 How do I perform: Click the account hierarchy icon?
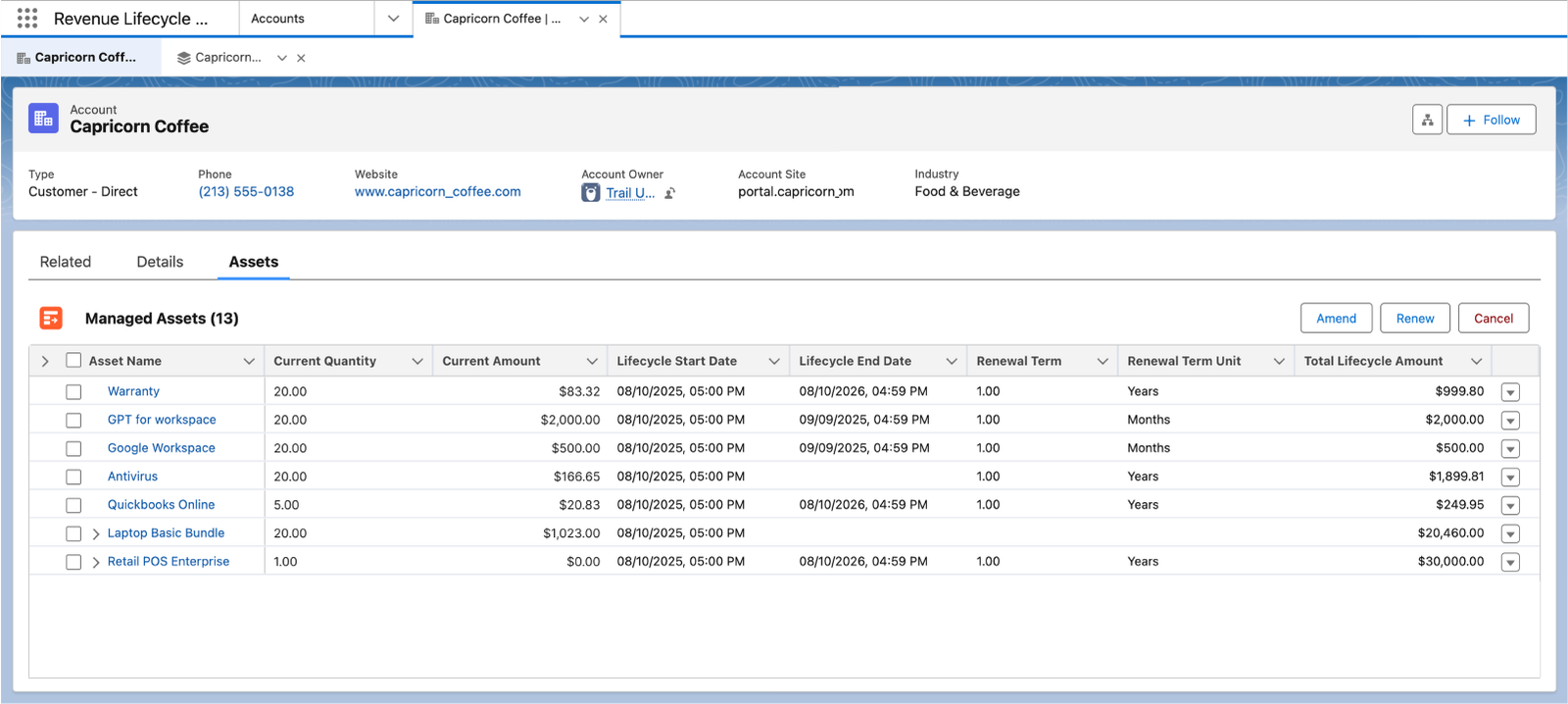pos(1427,120)
